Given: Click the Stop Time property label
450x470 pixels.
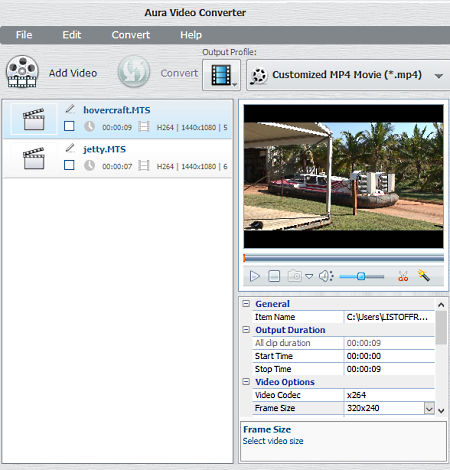Looking at the screenshot, I should tap(273, 369).
